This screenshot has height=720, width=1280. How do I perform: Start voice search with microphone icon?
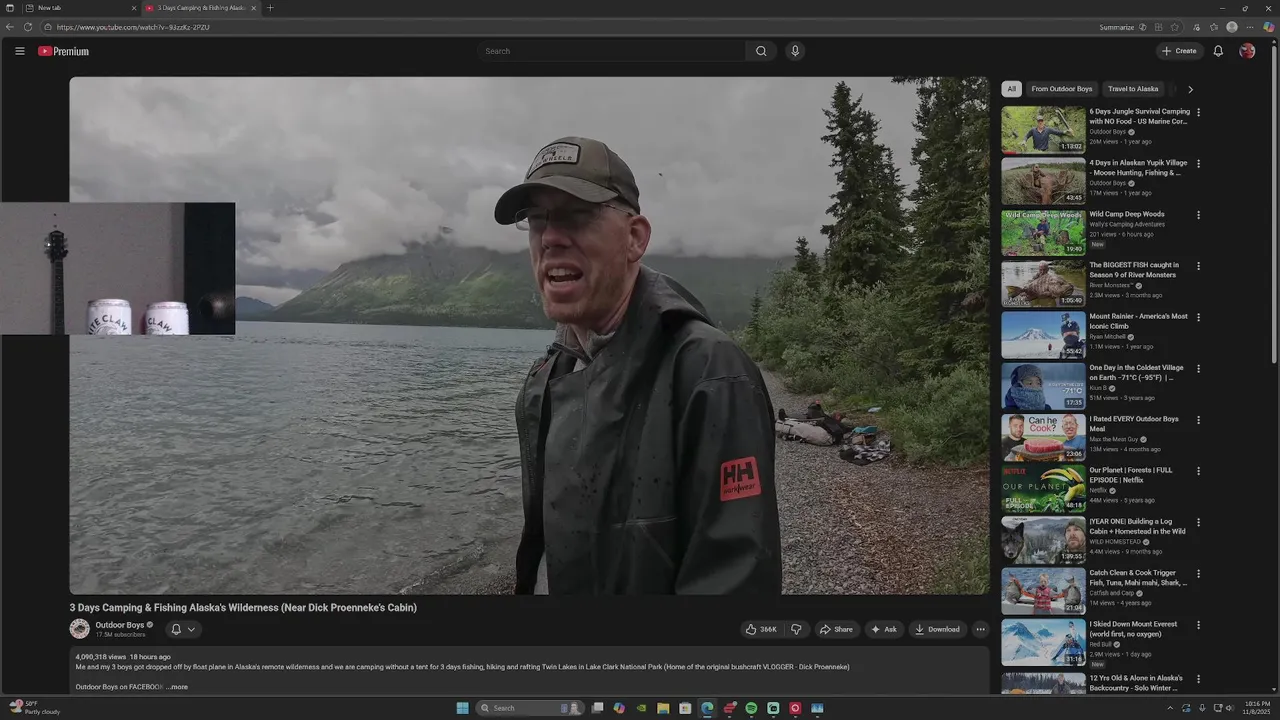(795, 51)
